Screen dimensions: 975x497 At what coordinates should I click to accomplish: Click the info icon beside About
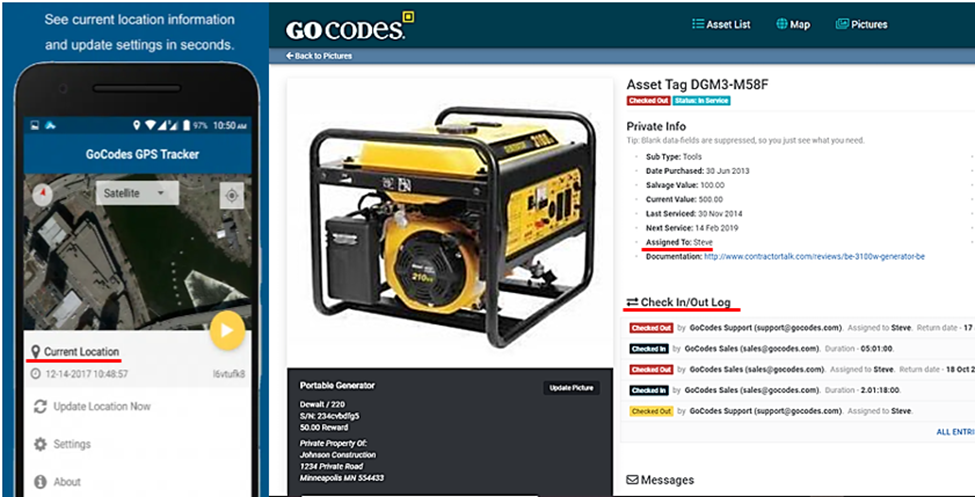pyautogui.click(x=40, y=481)
